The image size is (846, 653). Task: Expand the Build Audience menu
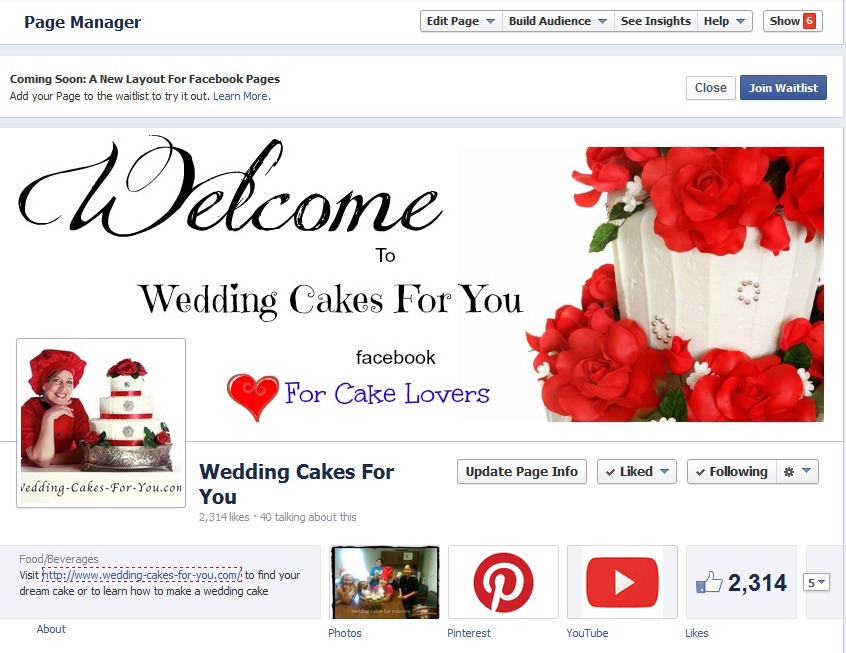tap(558, 21)
